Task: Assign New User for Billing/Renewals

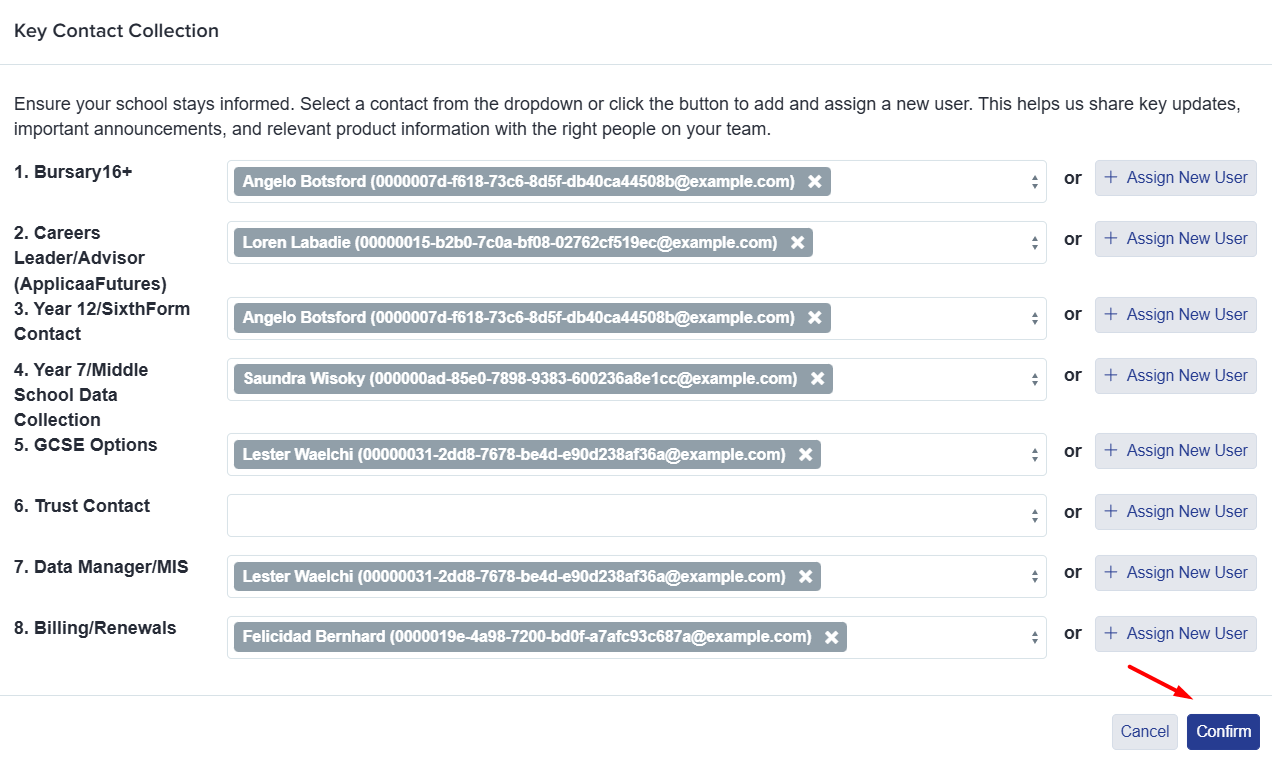Action: tap(1176, 634)
